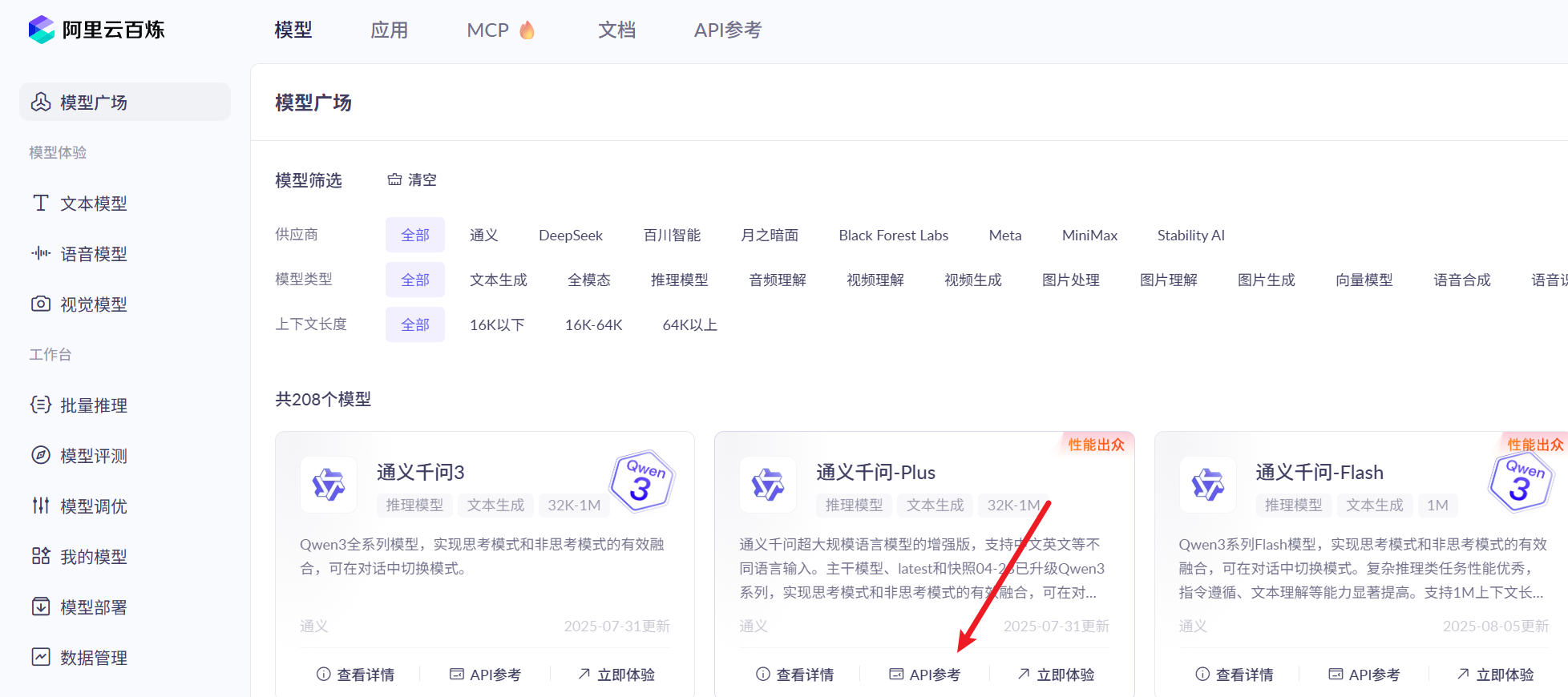
Task: Click arrow icon of 通义千问3 立即体验
Action: click(x=584, y=675)
